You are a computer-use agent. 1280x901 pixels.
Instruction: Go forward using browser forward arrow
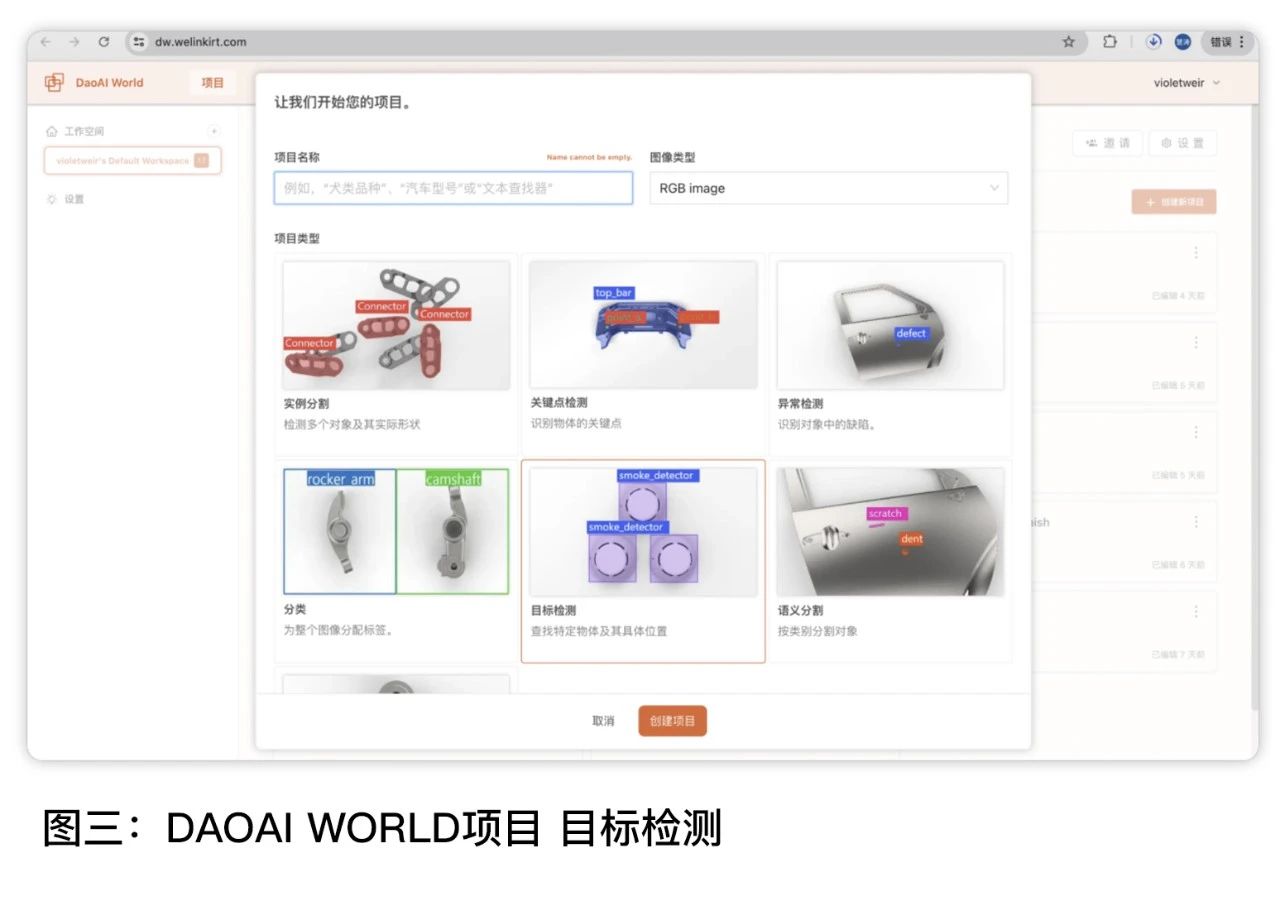coord(74,42)
